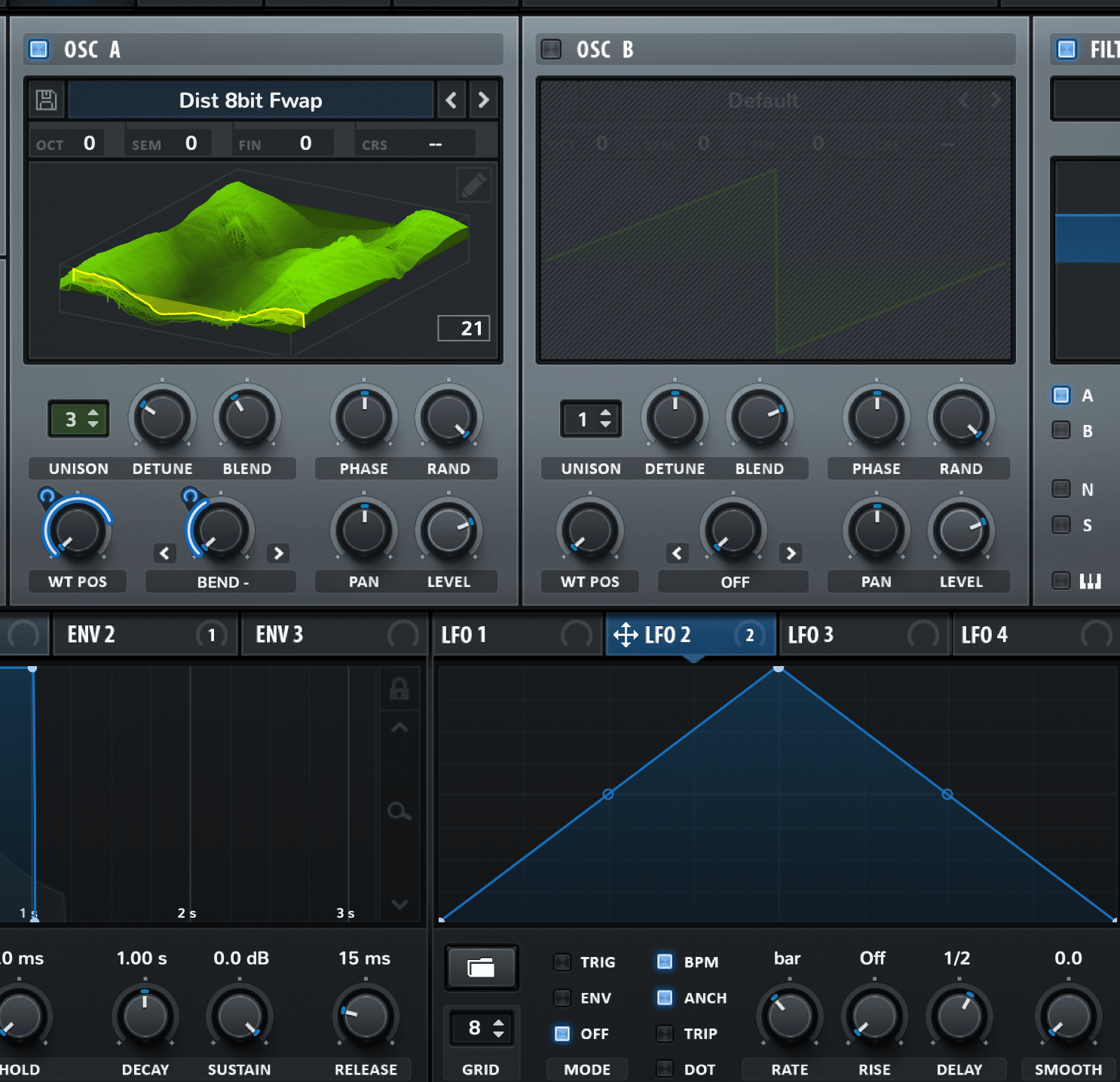Click OSC A SEM semitone value
1120x1082 pixels.
click(191, 143)
